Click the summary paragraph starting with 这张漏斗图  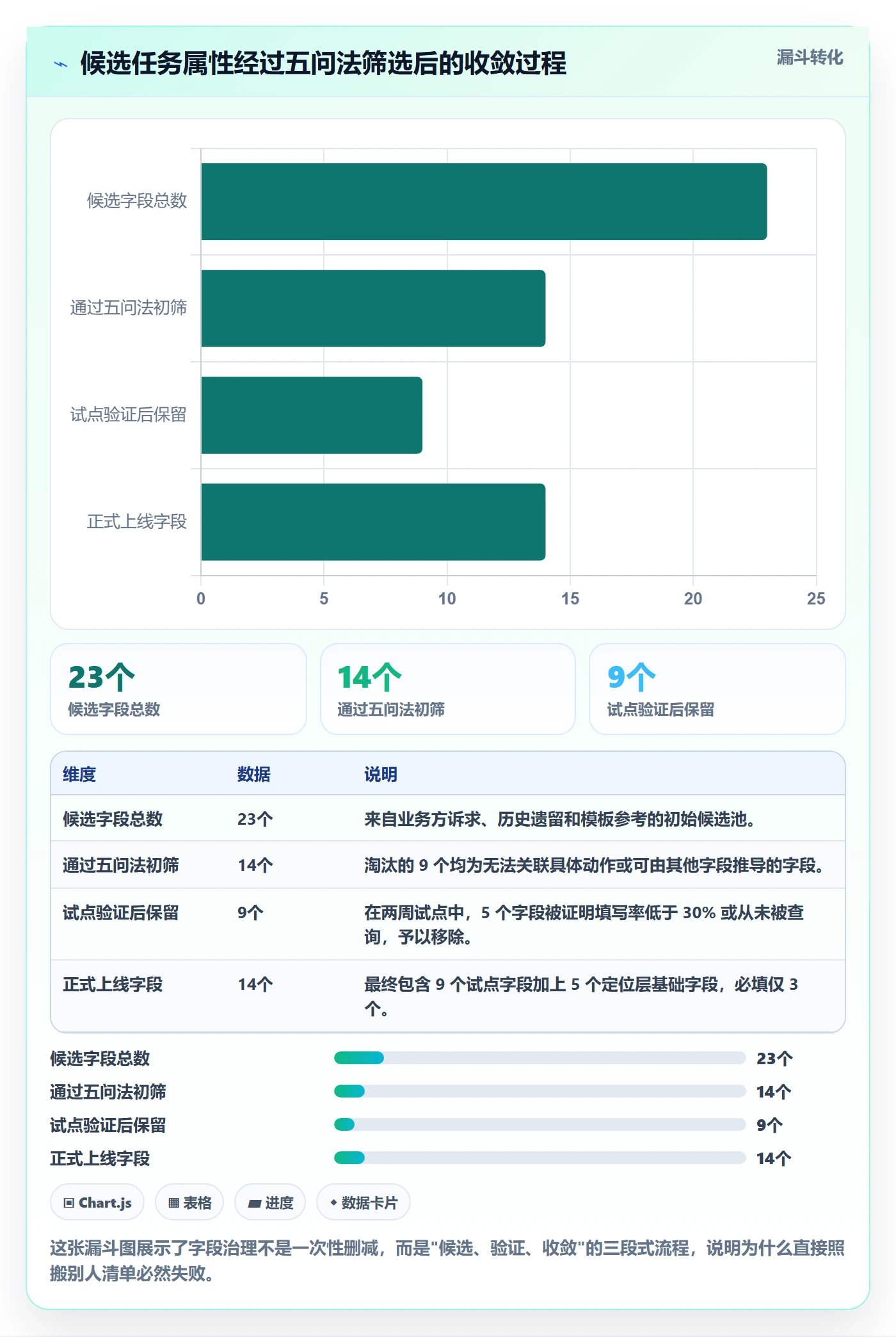447,1260
